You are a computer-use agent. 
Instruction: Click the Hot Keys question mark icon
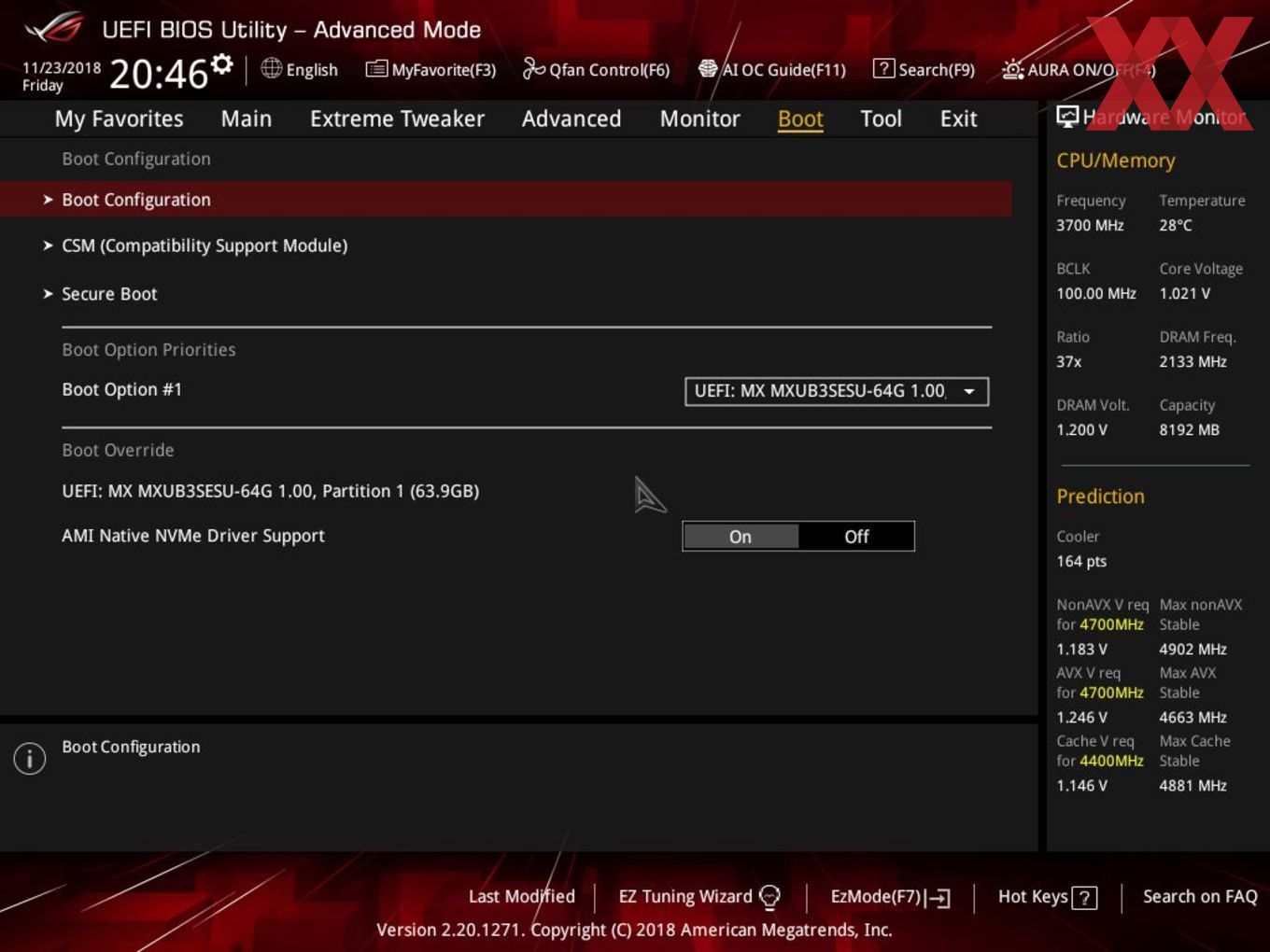1084,898
